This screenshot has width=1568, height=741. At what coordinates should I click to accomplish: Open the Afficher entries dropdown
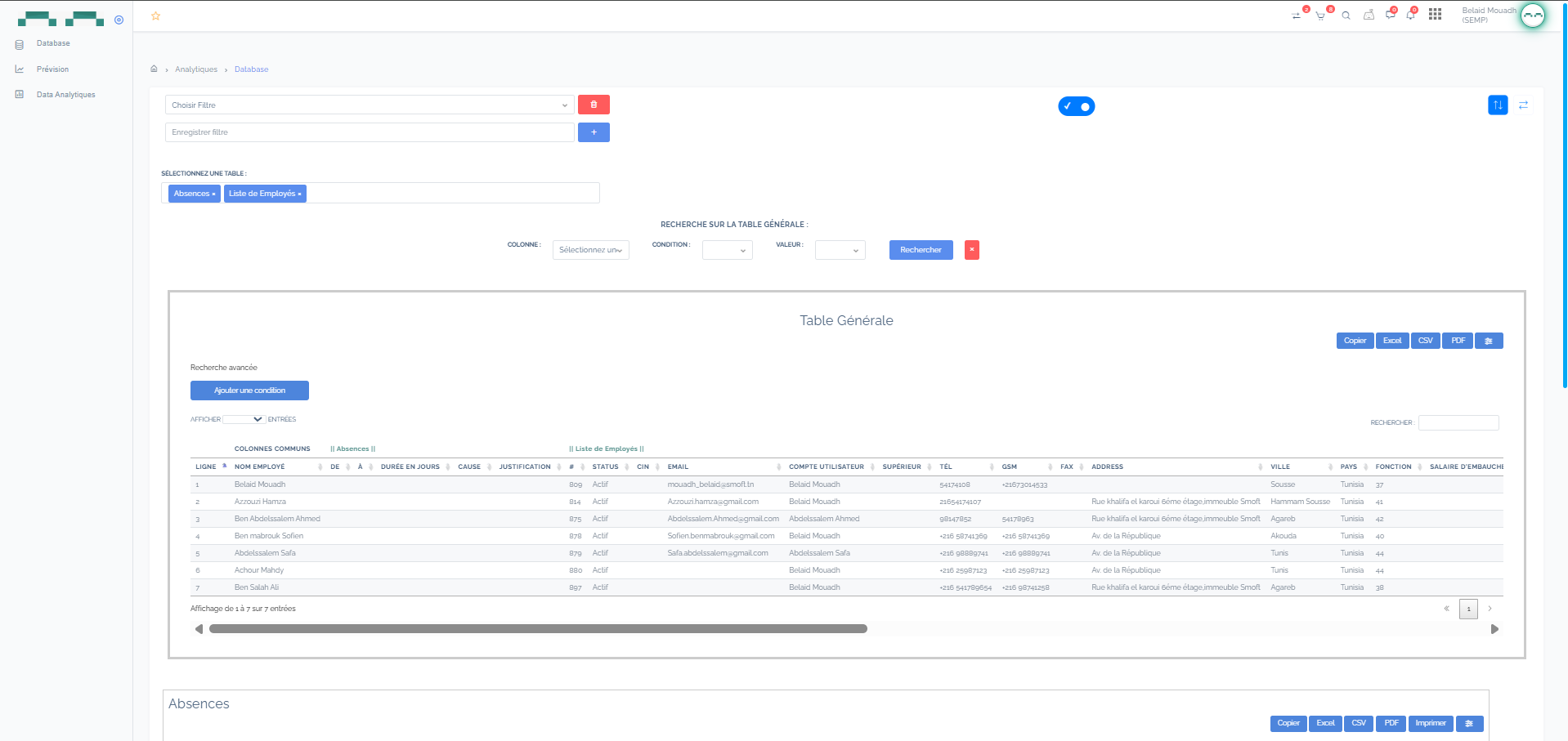tap(244, 419)
